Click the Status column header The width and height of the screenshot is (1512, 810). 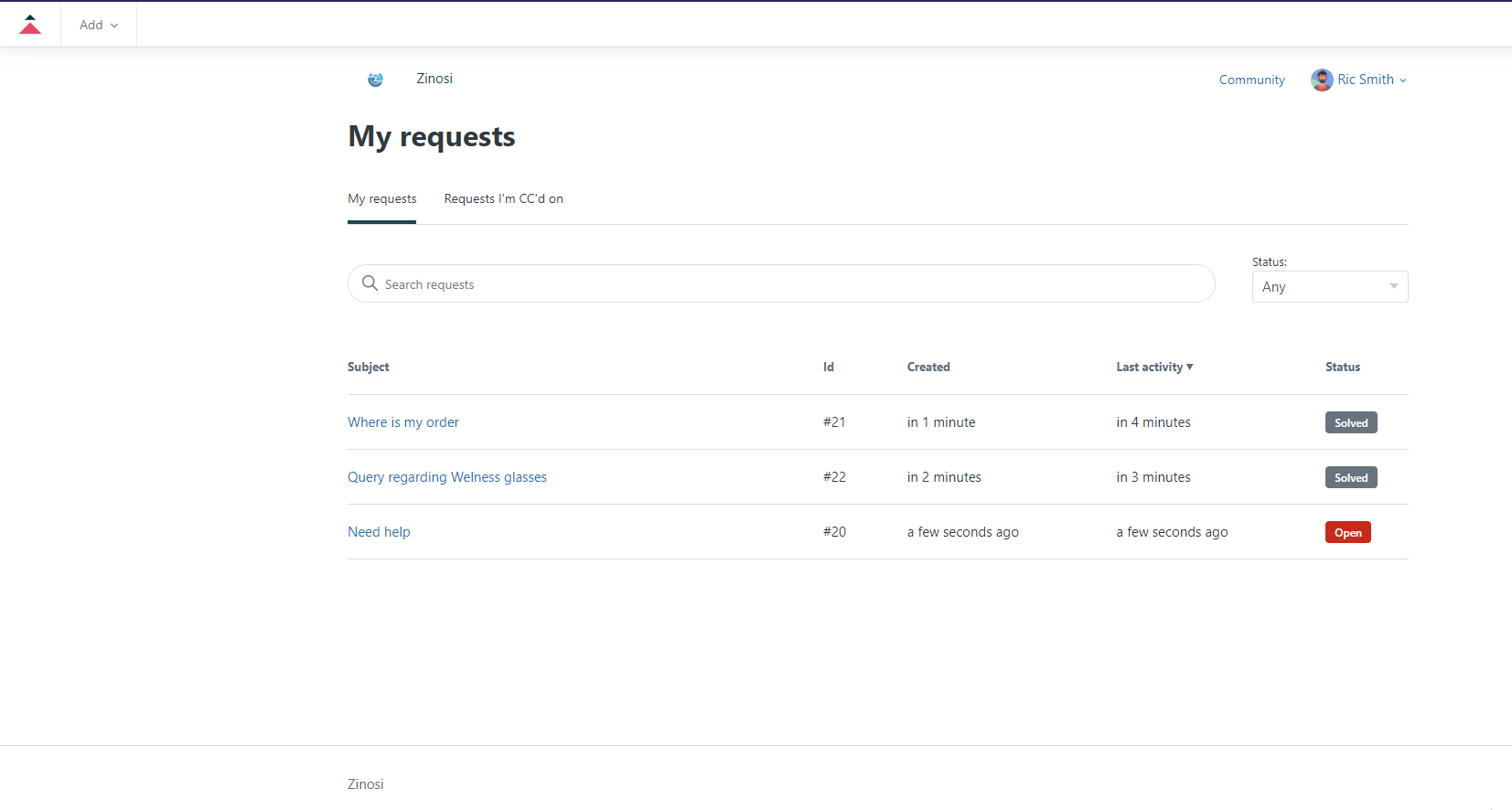point(1342,367)
